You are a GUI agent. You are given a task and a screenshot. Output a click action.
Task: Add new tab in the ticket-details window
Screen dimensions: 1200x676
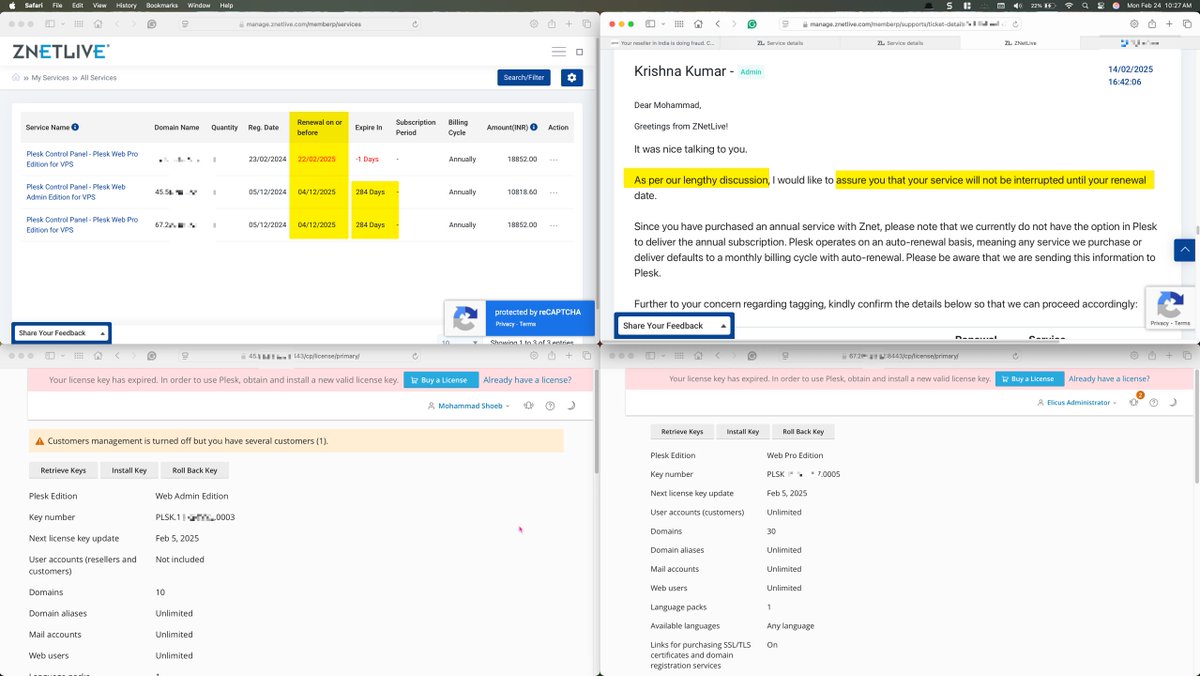[x=1168, y=23]
